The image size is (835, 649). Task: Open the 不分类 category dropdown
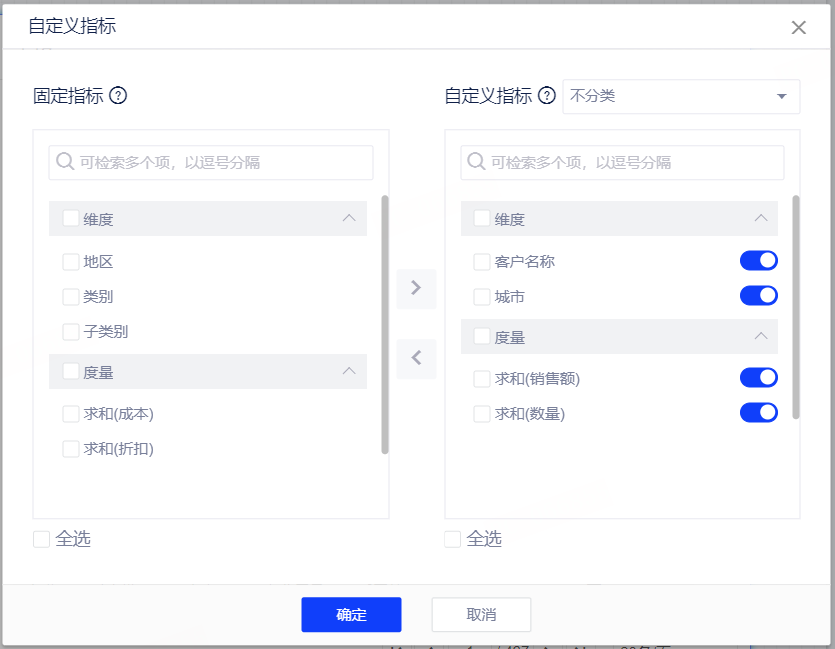click(680, 97)
